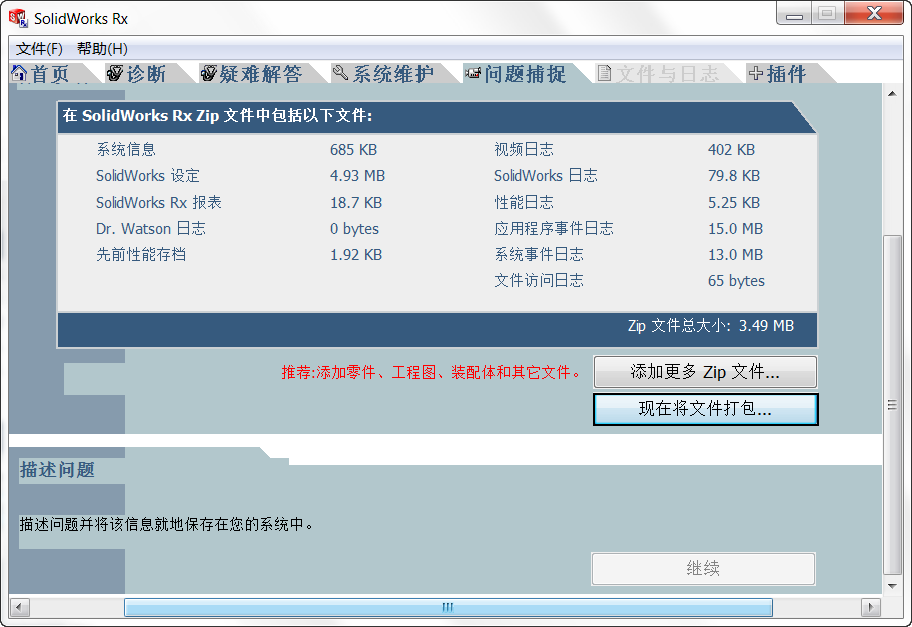912x627 pixels.
Task: Click the SolidWorks 设定 entry
Action: [x=148, y=176]
